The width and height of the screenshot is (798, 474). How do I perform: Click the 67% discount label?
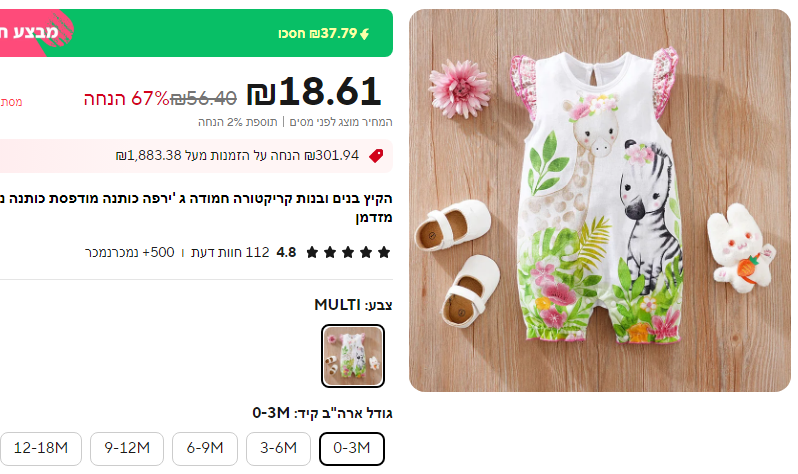point(126,98)
